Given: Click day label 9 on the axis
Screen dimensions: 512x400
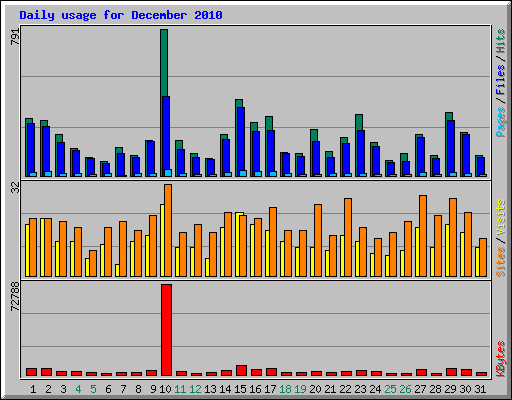Looking at the screenshot, I should (x=153, y=389).
